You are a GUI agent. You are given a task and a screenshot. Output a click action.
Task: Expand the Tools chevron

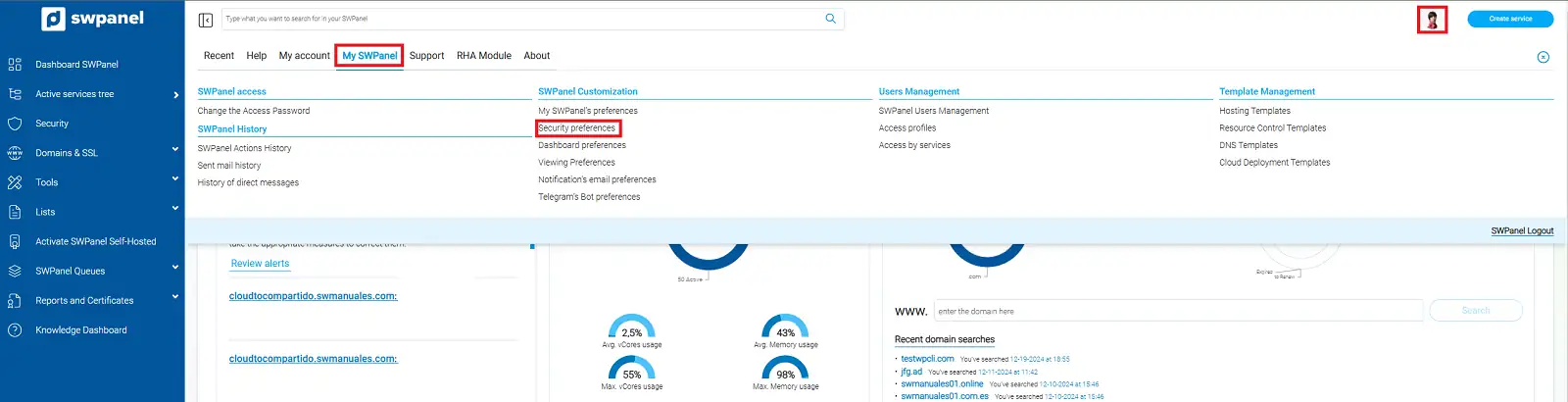[x=175, y=178]
